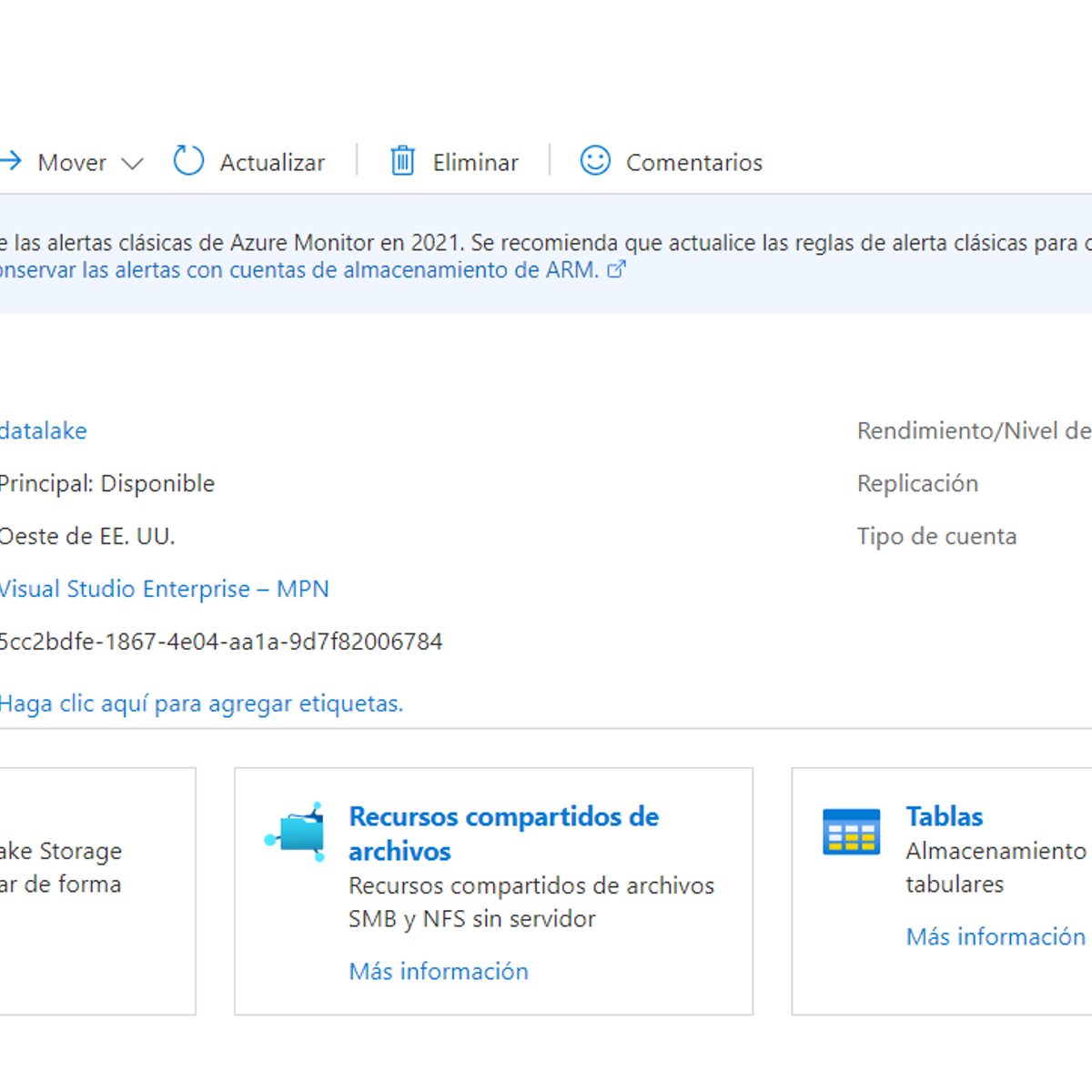
Task: Open Recursos compartidos de archivos heading
Action: point(503,834)
